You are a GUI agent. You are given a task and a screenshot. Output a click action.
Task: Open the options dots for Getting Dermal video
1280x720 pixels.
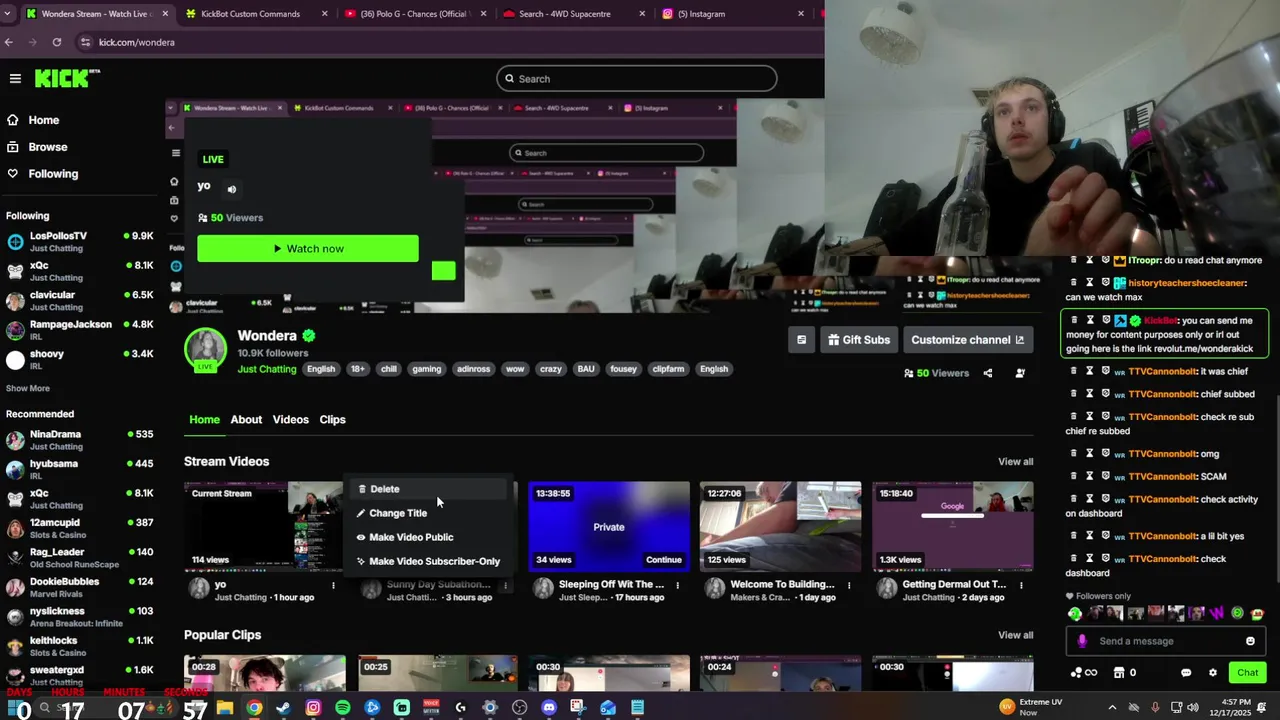pyautogui.click(x=1021, y=585)
